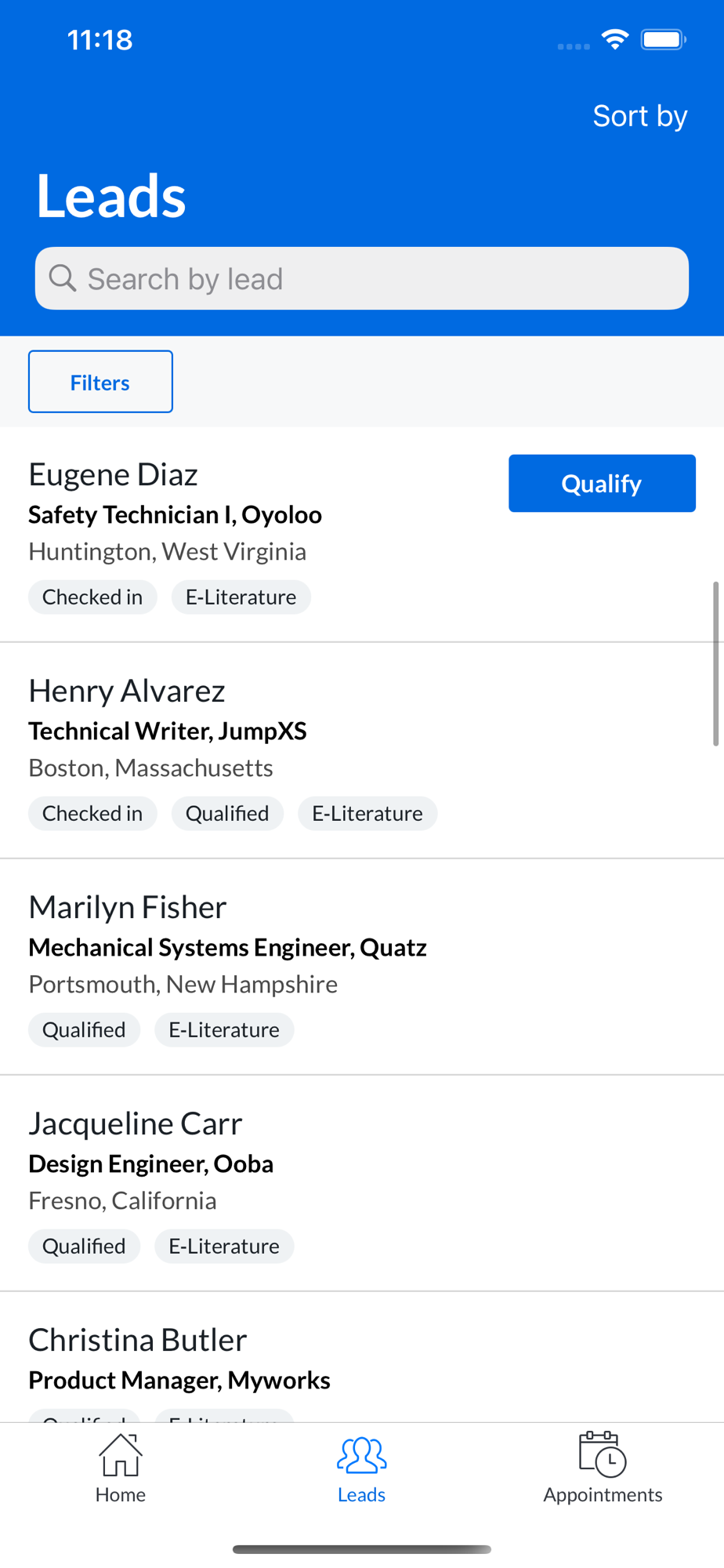This screenshot has height=1568, width=724.
Task: Click the leads list scrollbar
Action: coord(715,663)
